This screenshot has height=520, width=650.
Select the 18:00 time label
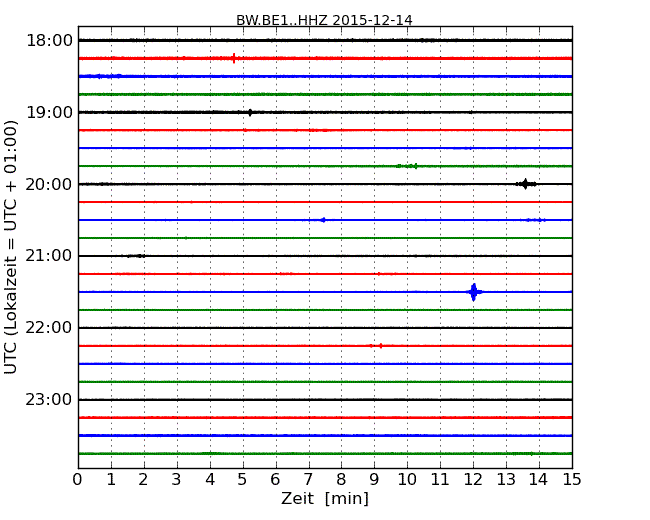click(49, 41)
